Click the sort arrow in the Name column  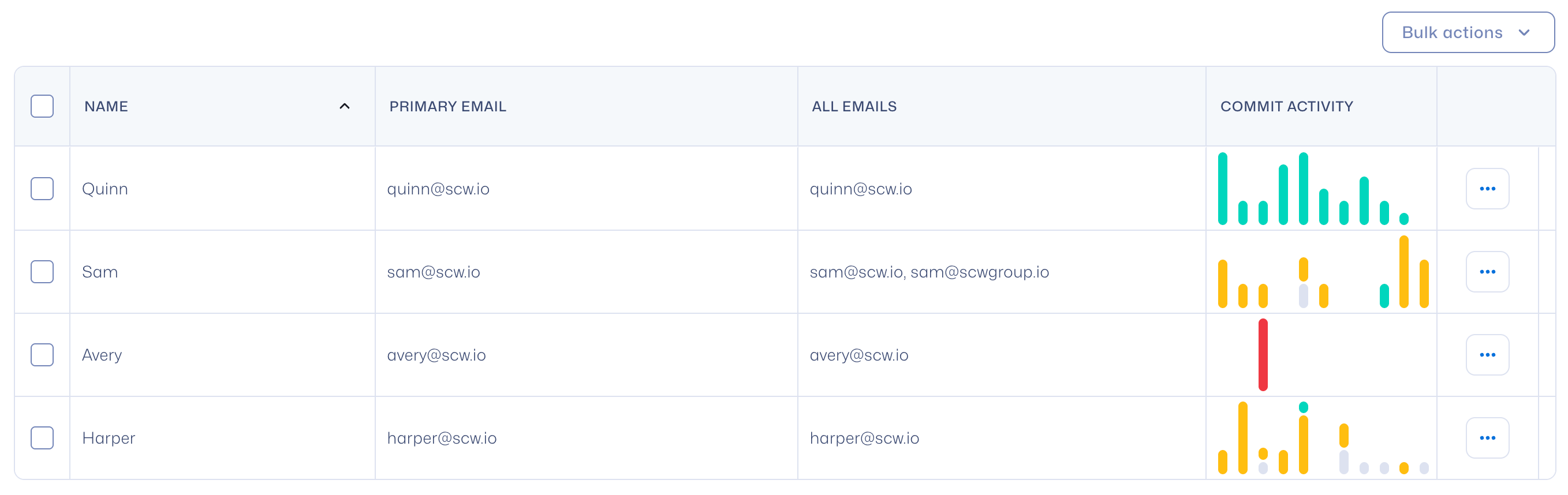point(345,106)
